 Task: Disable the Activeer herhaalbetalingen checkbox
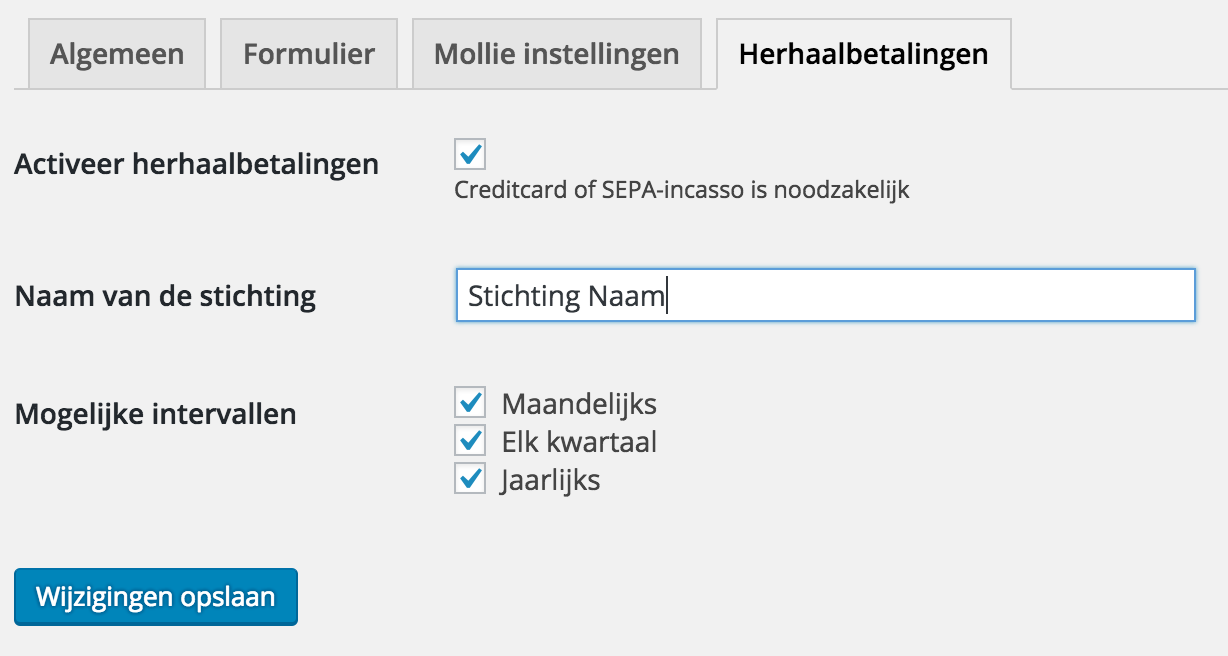(470, 155)
